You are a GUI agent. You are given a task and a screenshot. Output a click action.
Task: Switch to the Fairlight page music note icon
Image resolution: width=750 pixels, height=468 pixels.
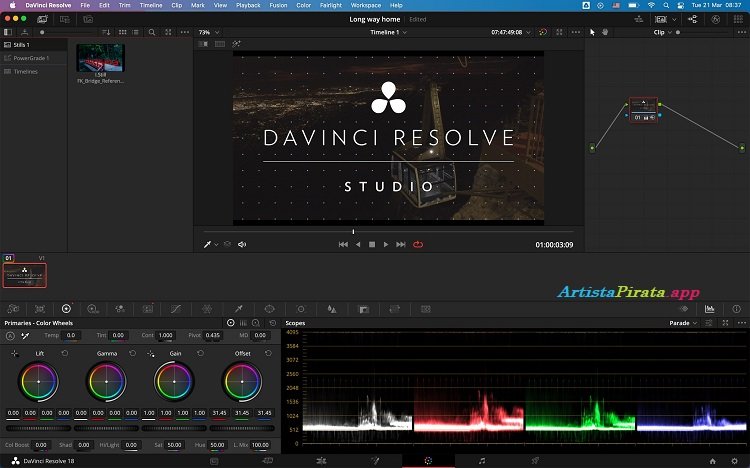pos(482,460)
